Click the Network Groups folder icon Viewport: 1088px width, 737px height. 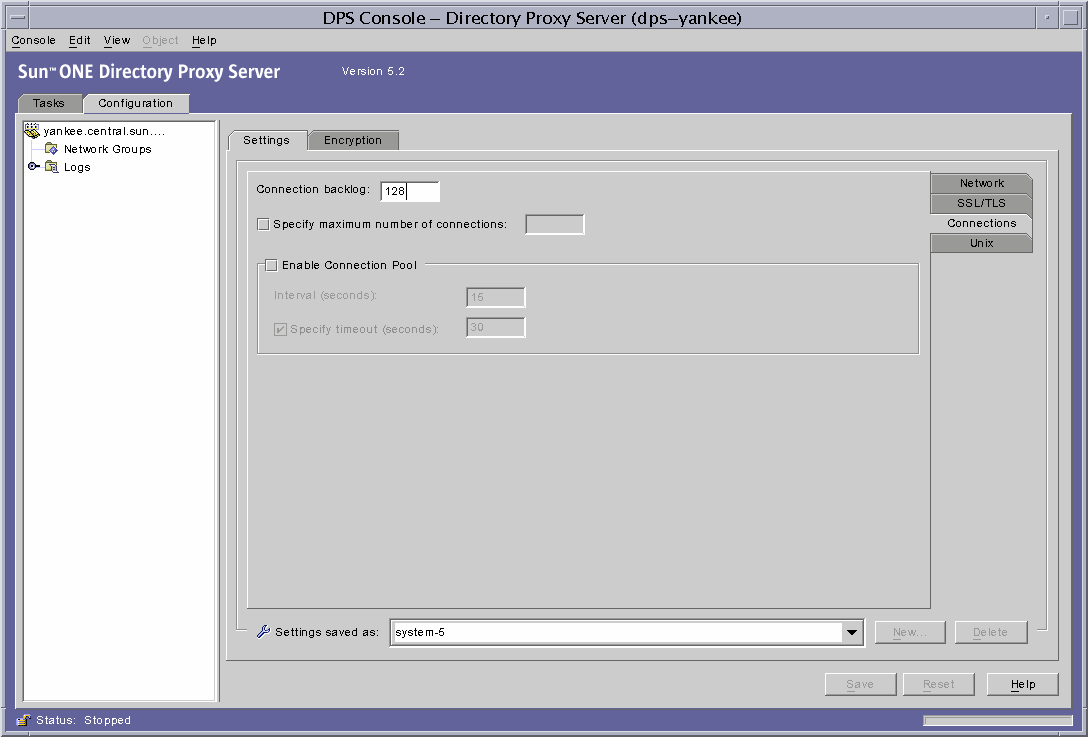point(50,148)
